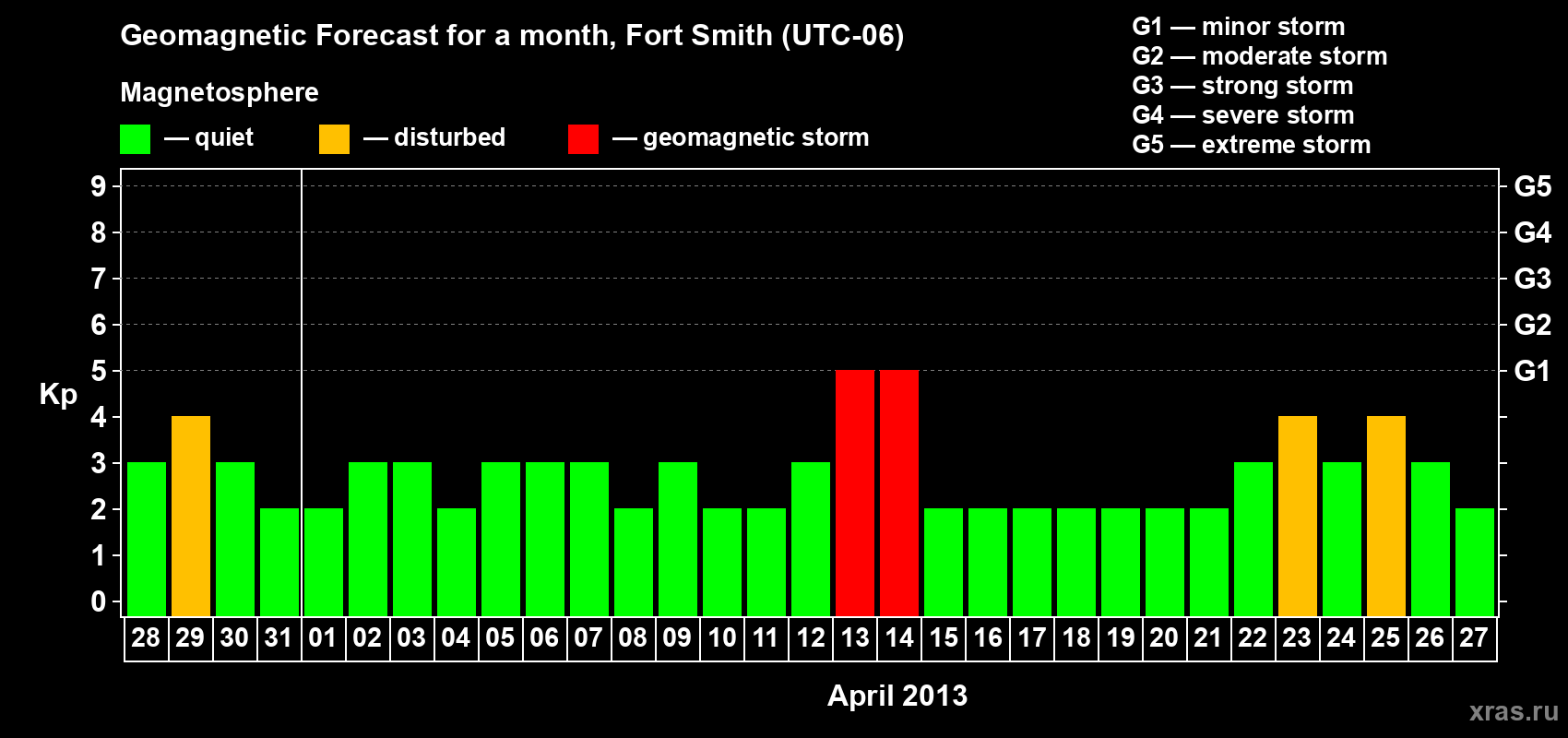Click the G1 label on right axis

(x=1532, y=371)
